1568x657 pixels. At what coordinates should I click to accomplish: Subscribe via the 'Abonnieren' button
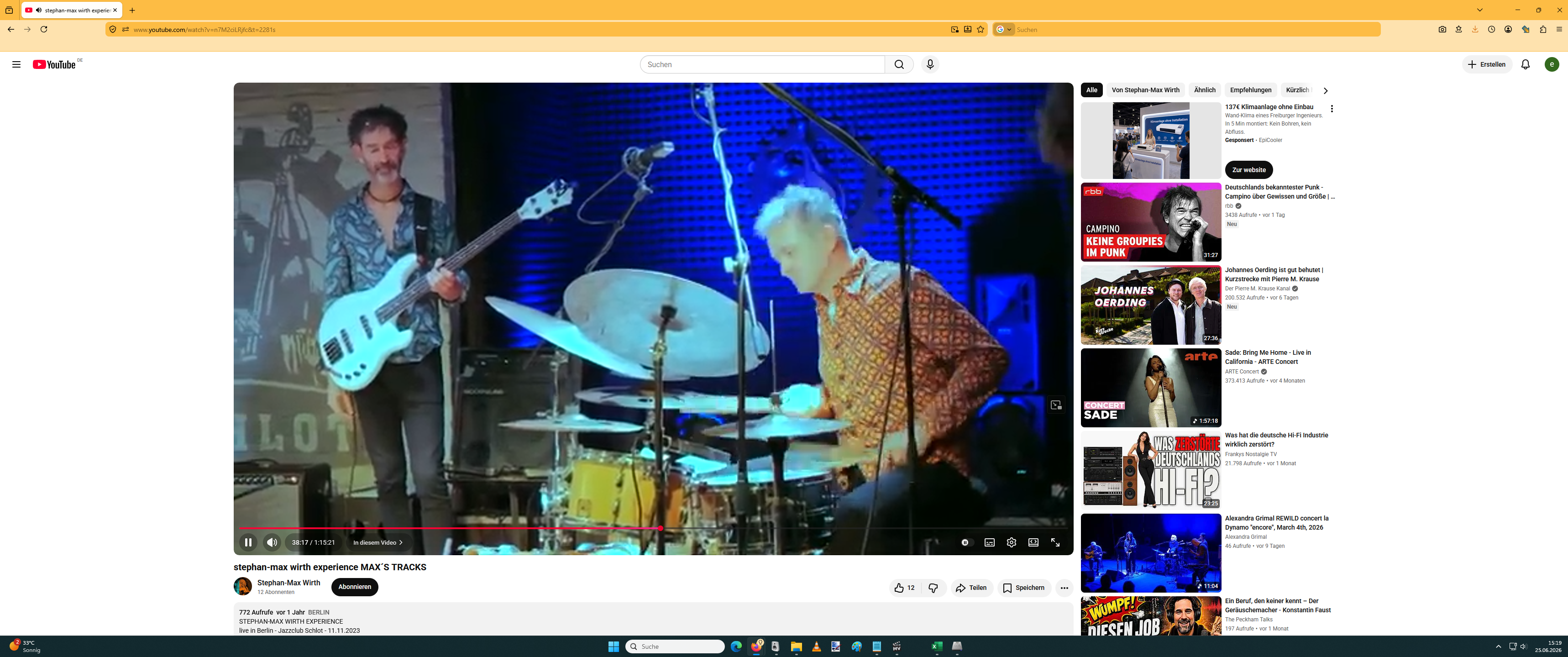pyautogui.click(x=355, y=587)
